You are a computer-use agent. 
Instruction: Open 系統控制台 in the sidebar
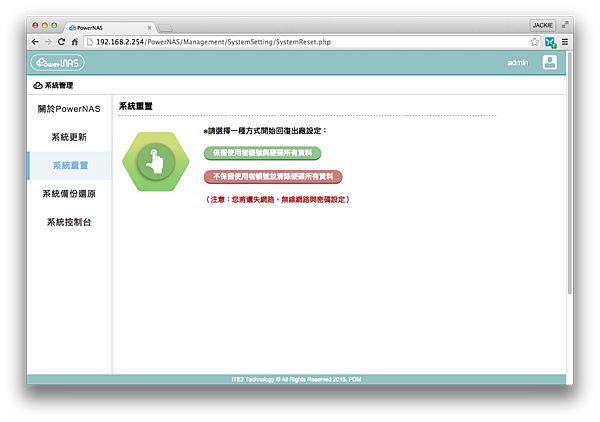(69, 222)
